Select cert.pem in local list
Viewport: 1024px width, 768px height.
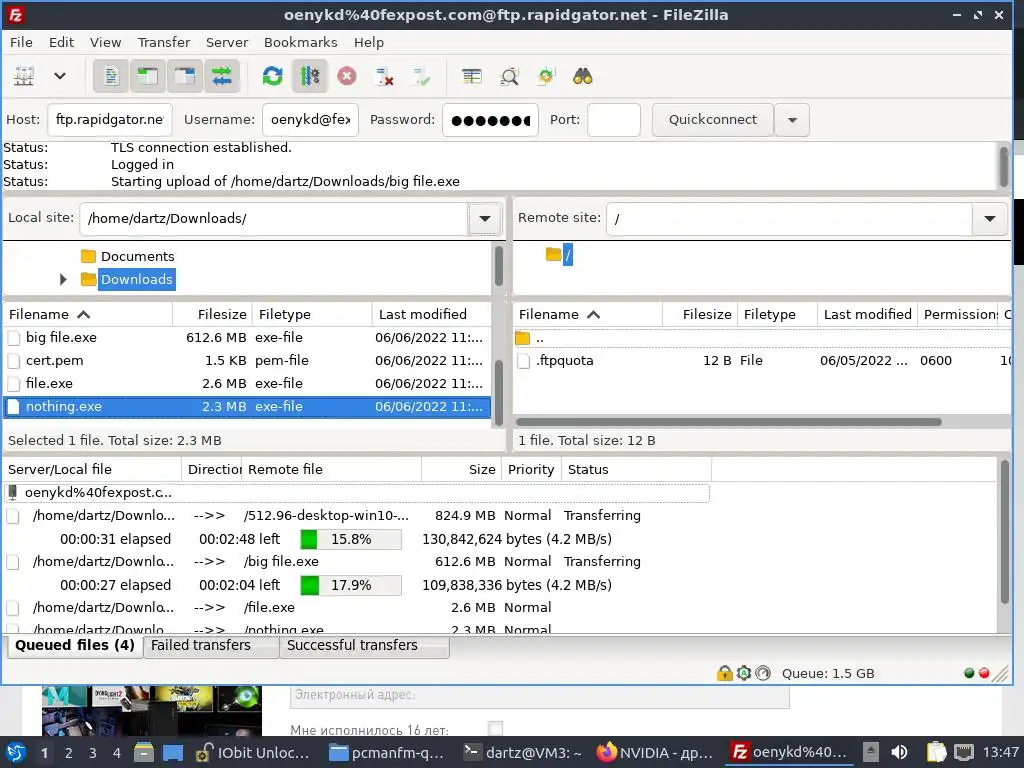(x=247, y=360)
